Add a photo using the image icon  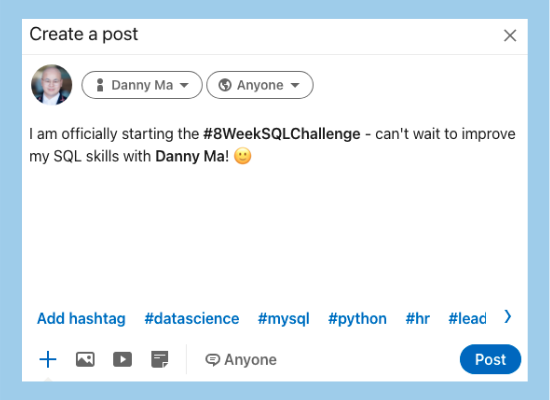tap(85, 360)
